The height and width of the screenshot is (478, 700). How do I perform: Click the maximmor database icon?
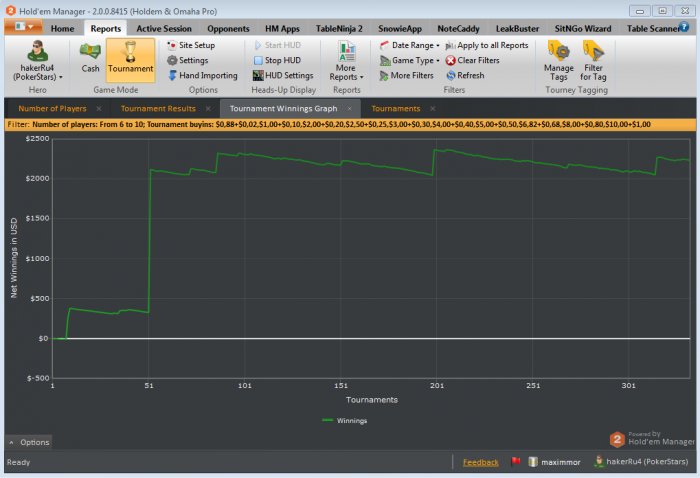tap(533, 462)
